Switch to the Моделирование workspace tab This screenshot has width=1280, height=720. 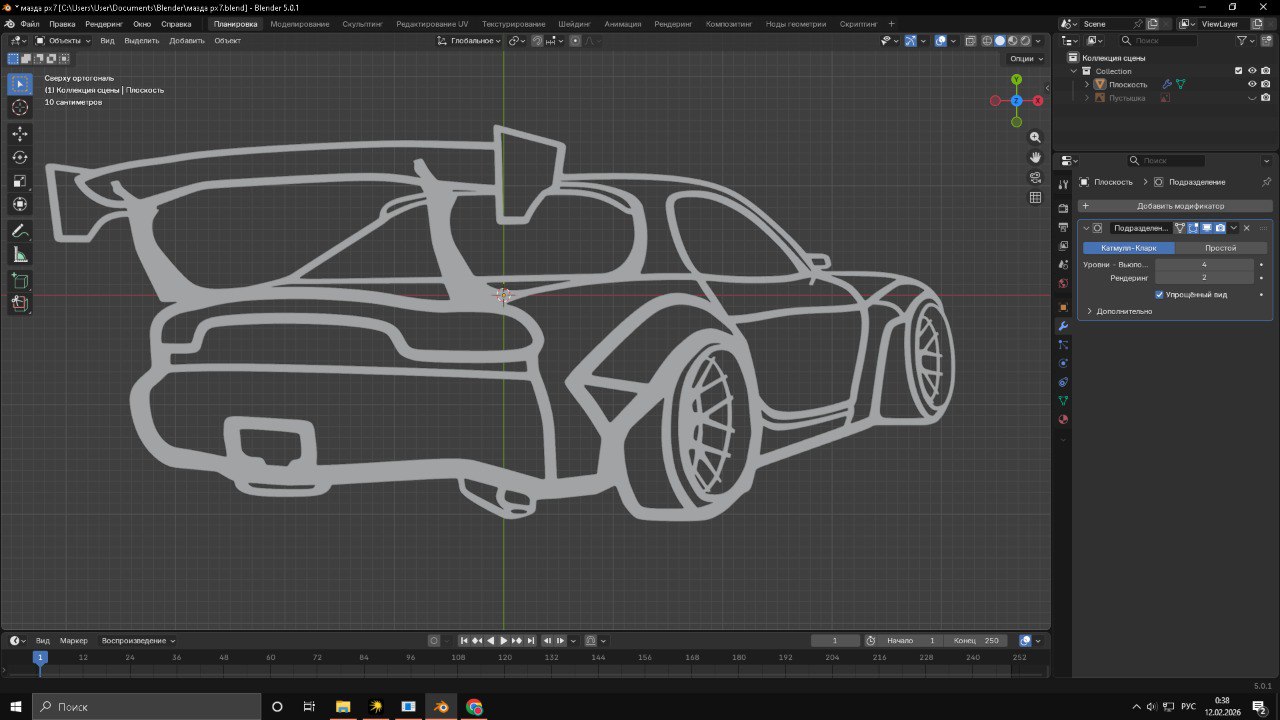(300, 23)
